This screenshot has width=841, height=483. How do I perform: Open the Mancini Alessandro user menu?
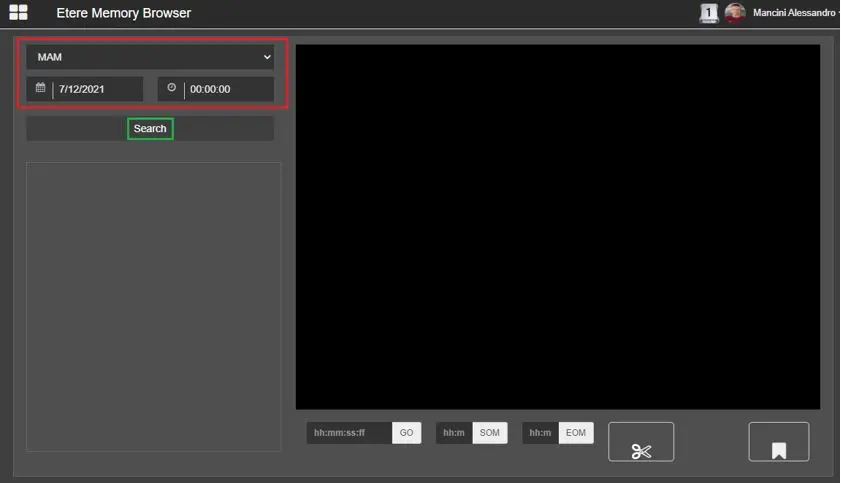tap(793, 13)
